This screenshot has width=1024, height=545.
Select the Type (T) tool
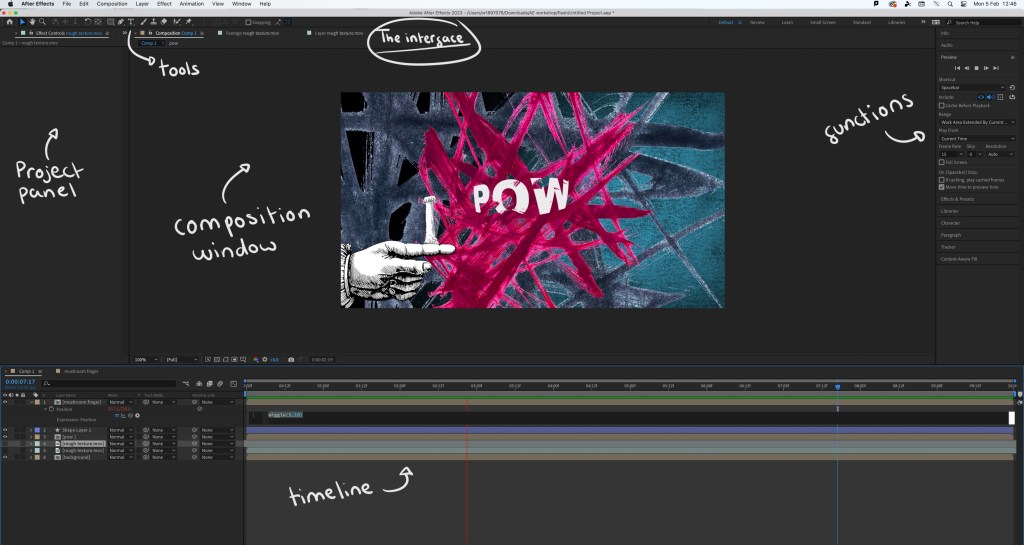point(131,21)
